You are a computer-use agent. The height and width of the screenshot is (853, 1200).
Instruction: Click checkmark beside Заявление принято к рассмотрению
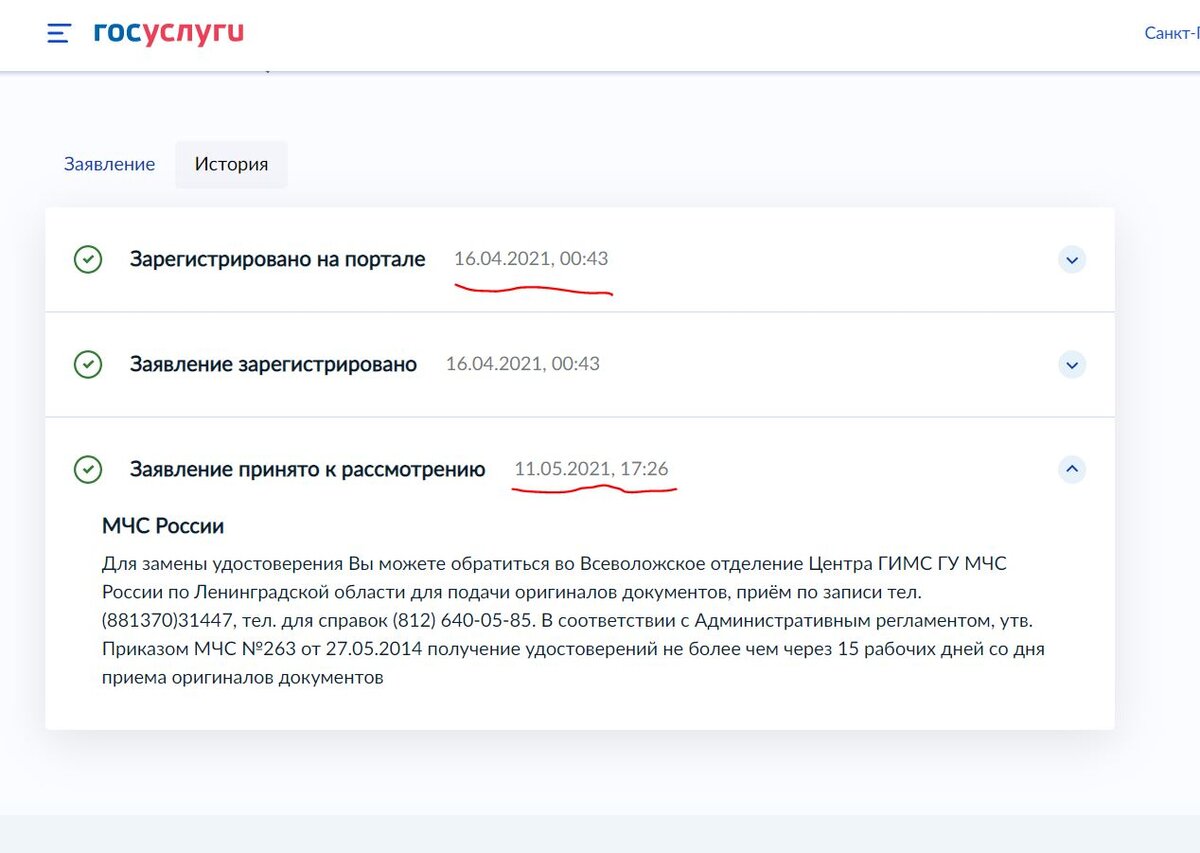point(88,469)
